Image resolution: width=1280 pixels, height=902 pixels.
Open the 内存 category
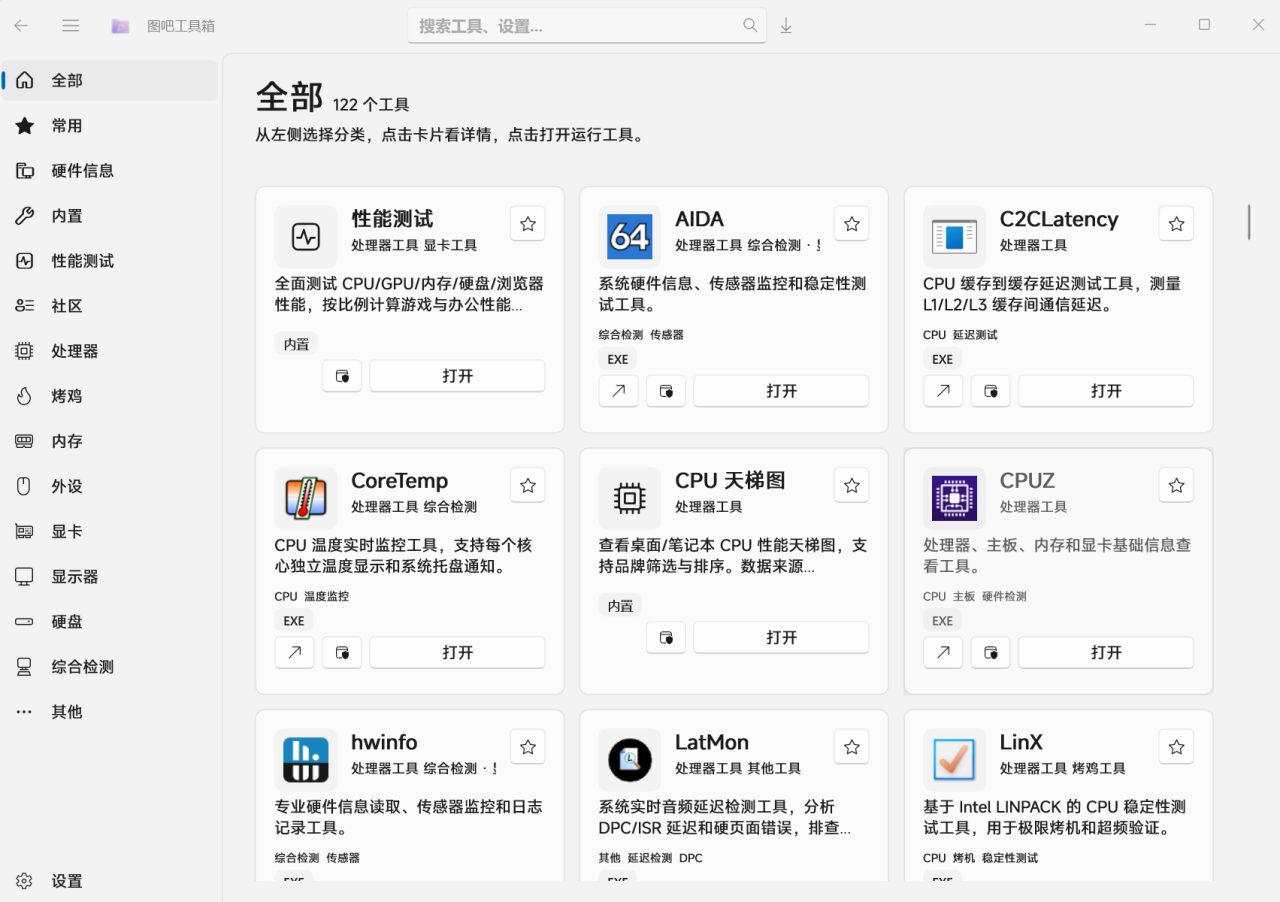[110, 441]
